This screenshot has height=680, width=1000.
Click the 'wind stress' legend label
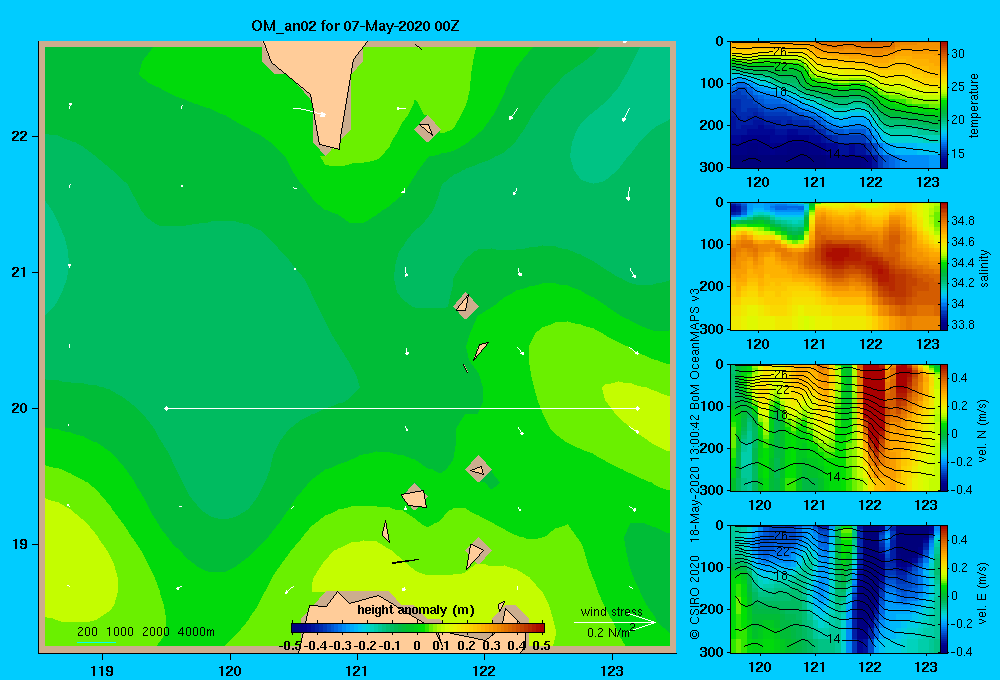click(x=611, y=612)
